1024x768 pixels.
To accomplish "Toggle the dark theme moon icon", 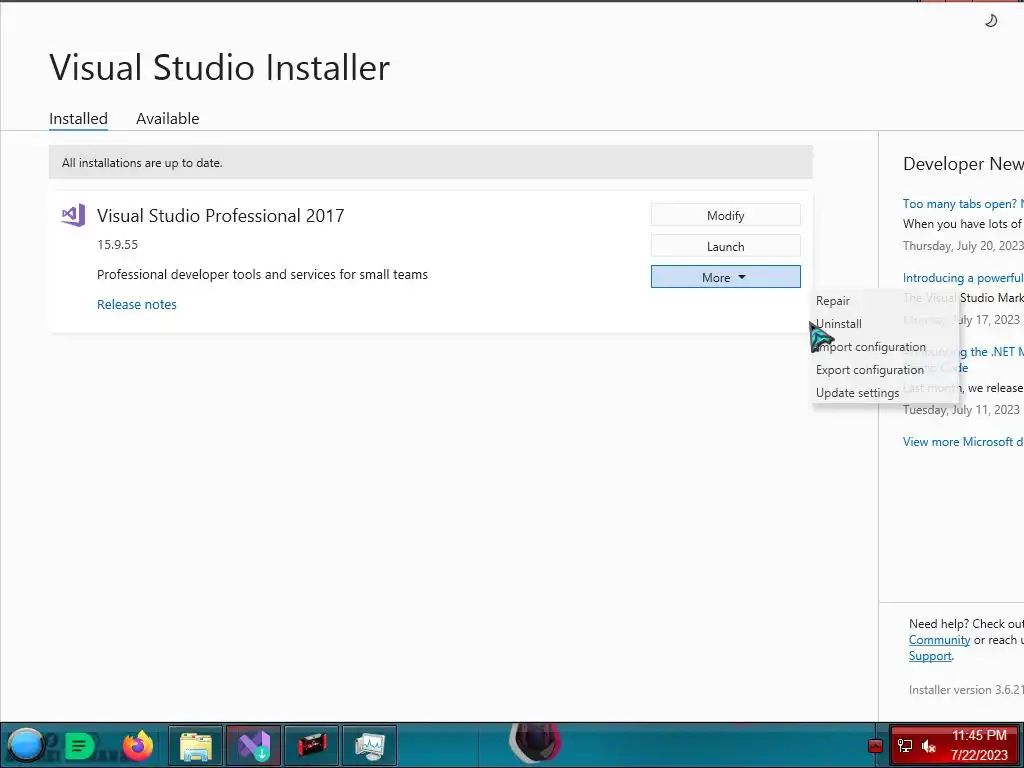I will (x=991, y=21).
